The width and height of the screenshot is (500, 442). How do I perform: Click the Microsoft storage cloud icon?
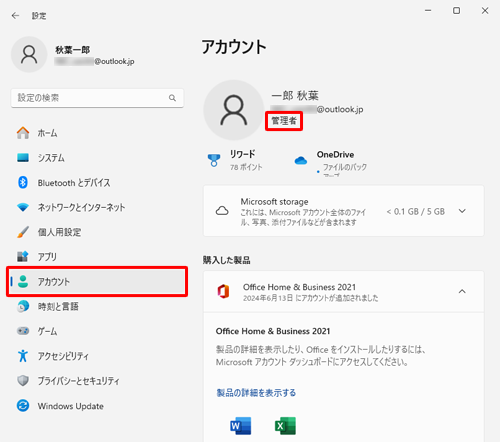coord(222,211)
